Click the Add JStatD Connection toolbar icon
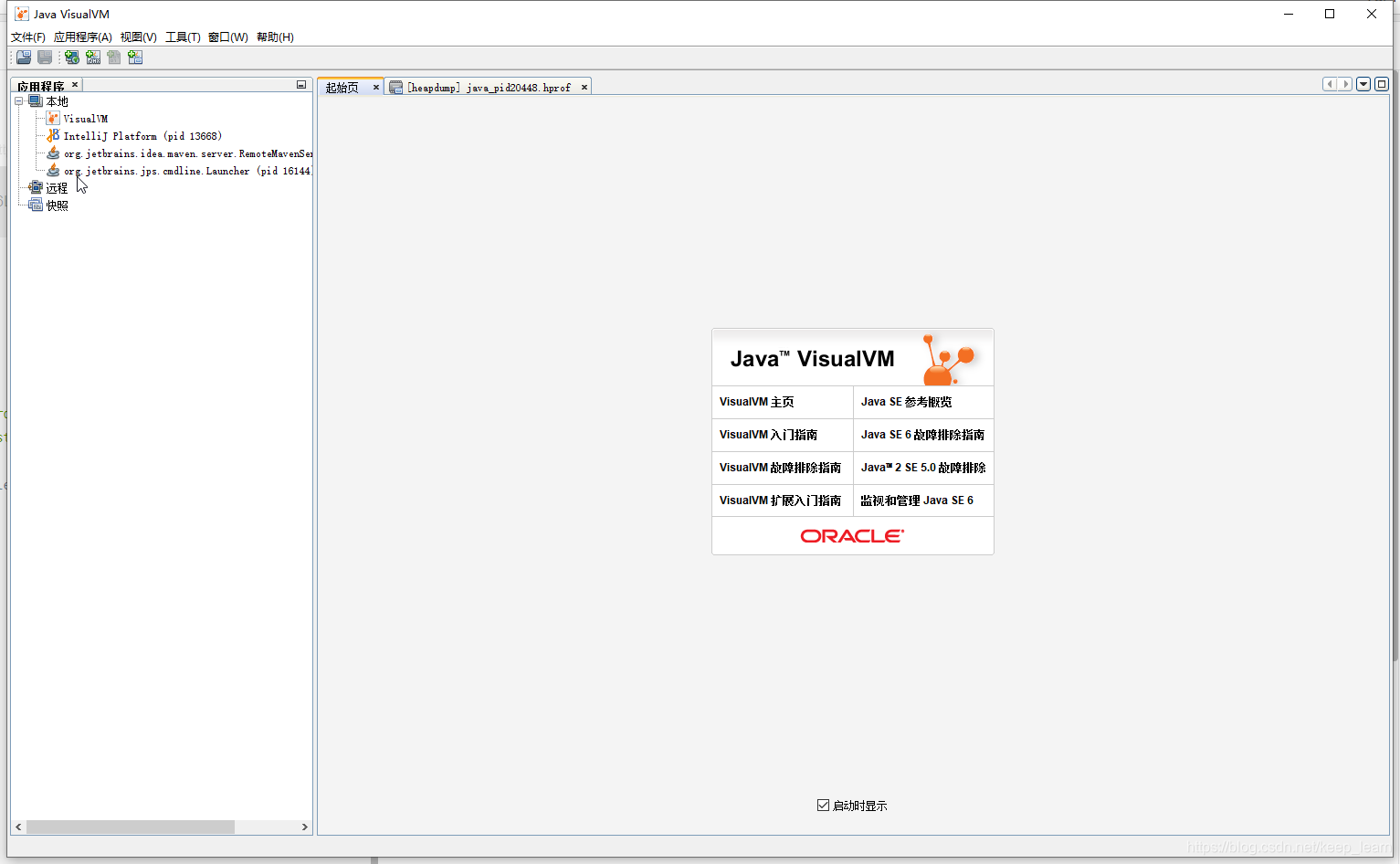 pos(135,58)
